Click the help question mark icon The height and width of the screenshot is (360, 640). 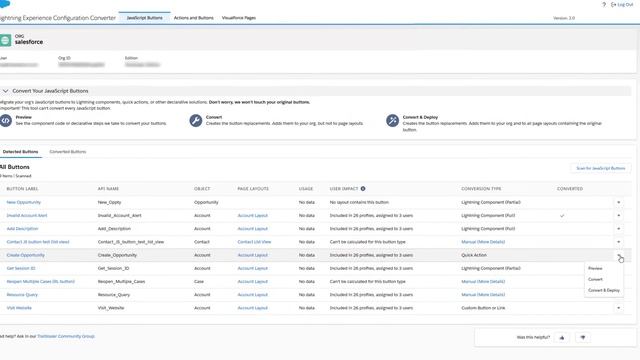pyautogui.click(x=604, y=4)
